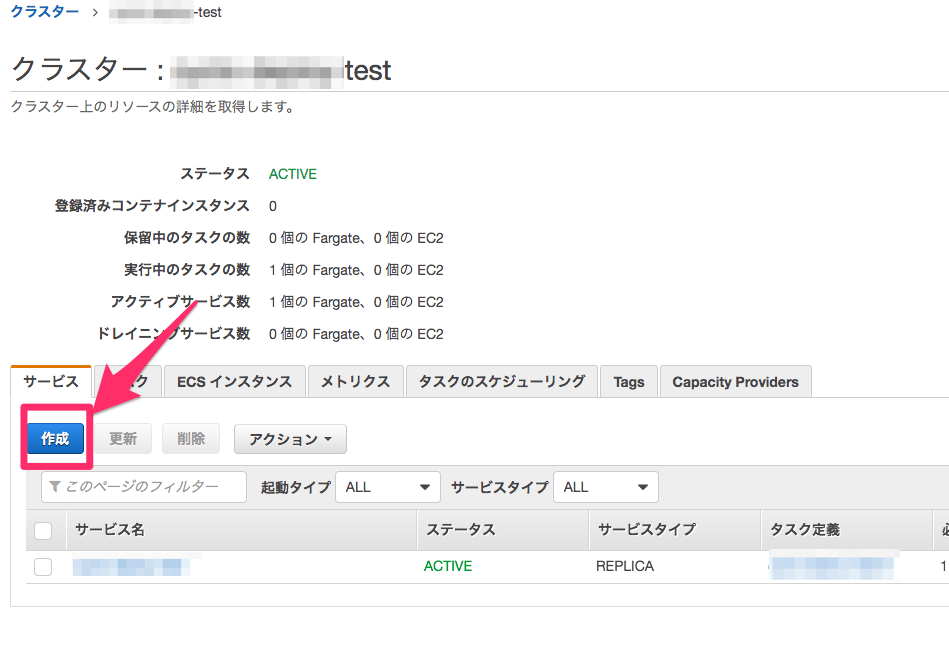The height and width of the screenshot is (658, 949).
Task: Expand the 起動タイプ ALL dropdown
Action: [388, 487]
